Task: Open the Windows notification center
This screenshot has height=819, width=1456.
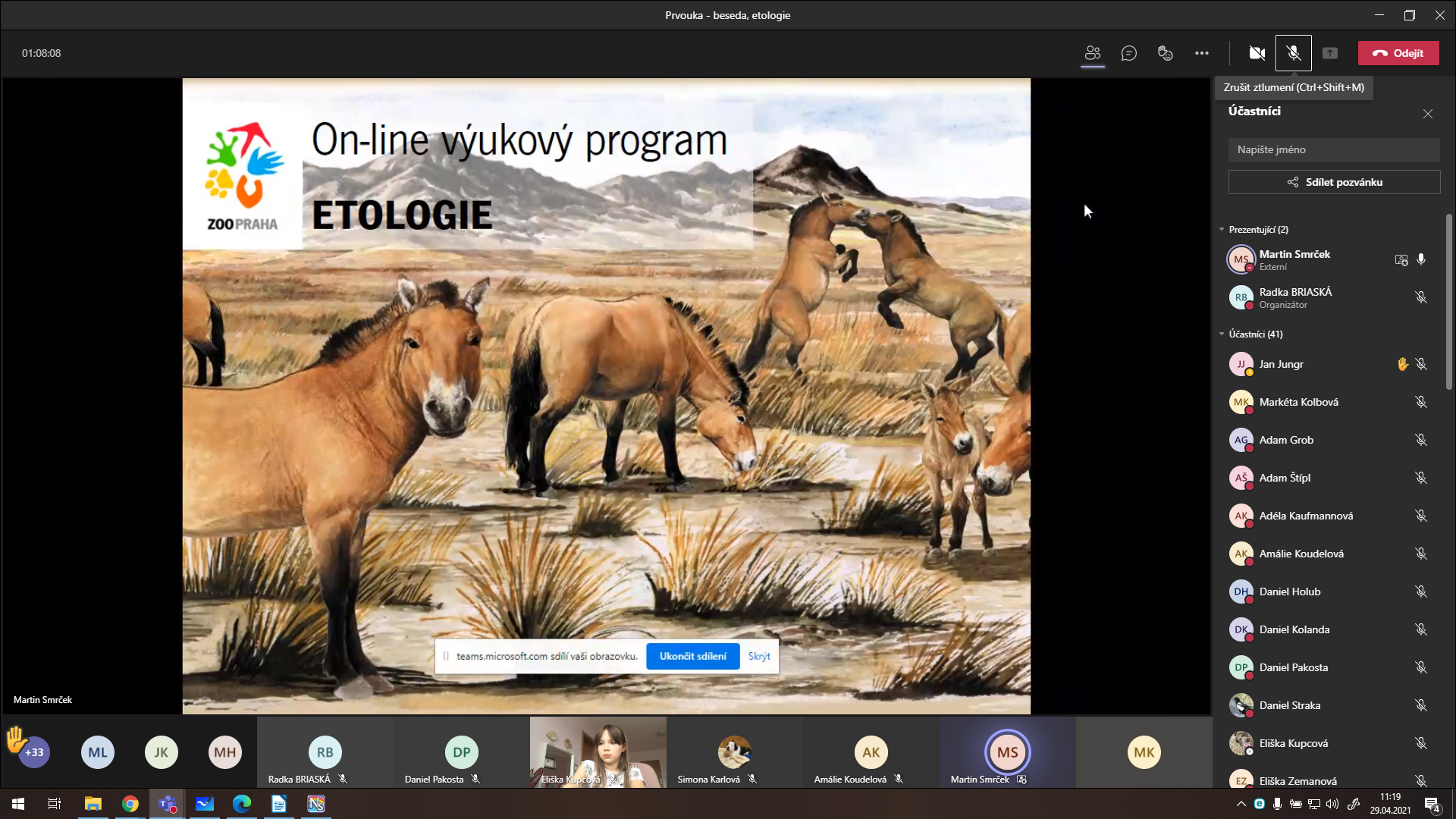Action: click(1432, 804)
